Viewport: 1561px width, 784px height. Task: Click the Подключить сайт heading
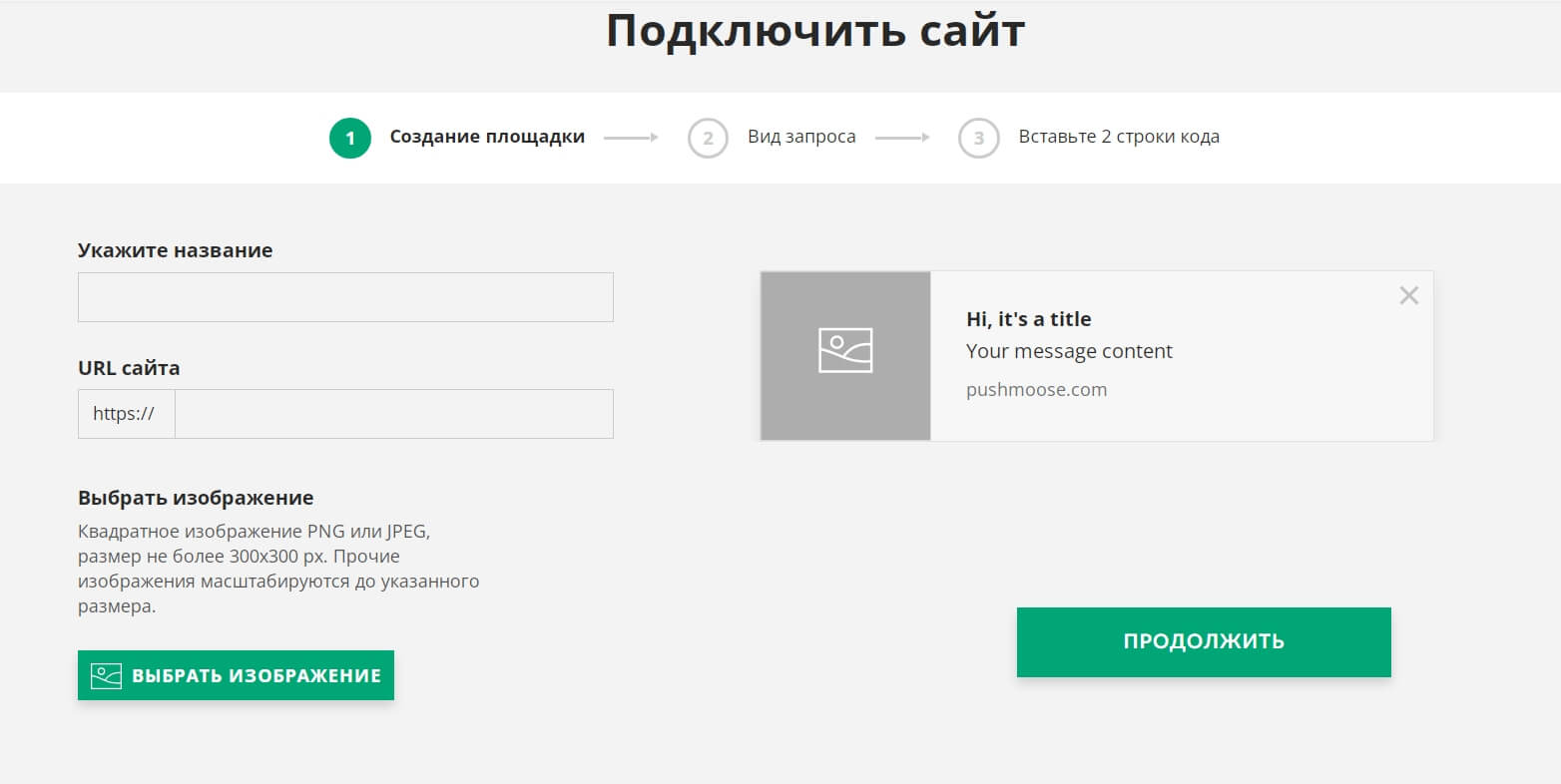[x=815, y=30]
